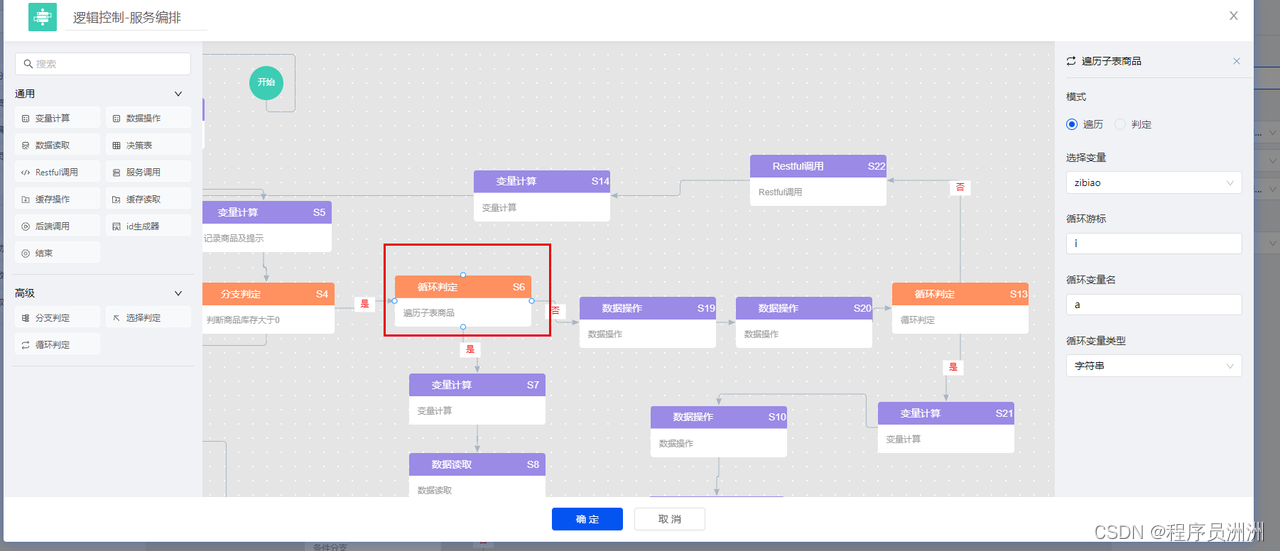The width and height of the screenshot is (1280, 551).
Task: Confirm with the 确定 button
Action: point(587,519)
